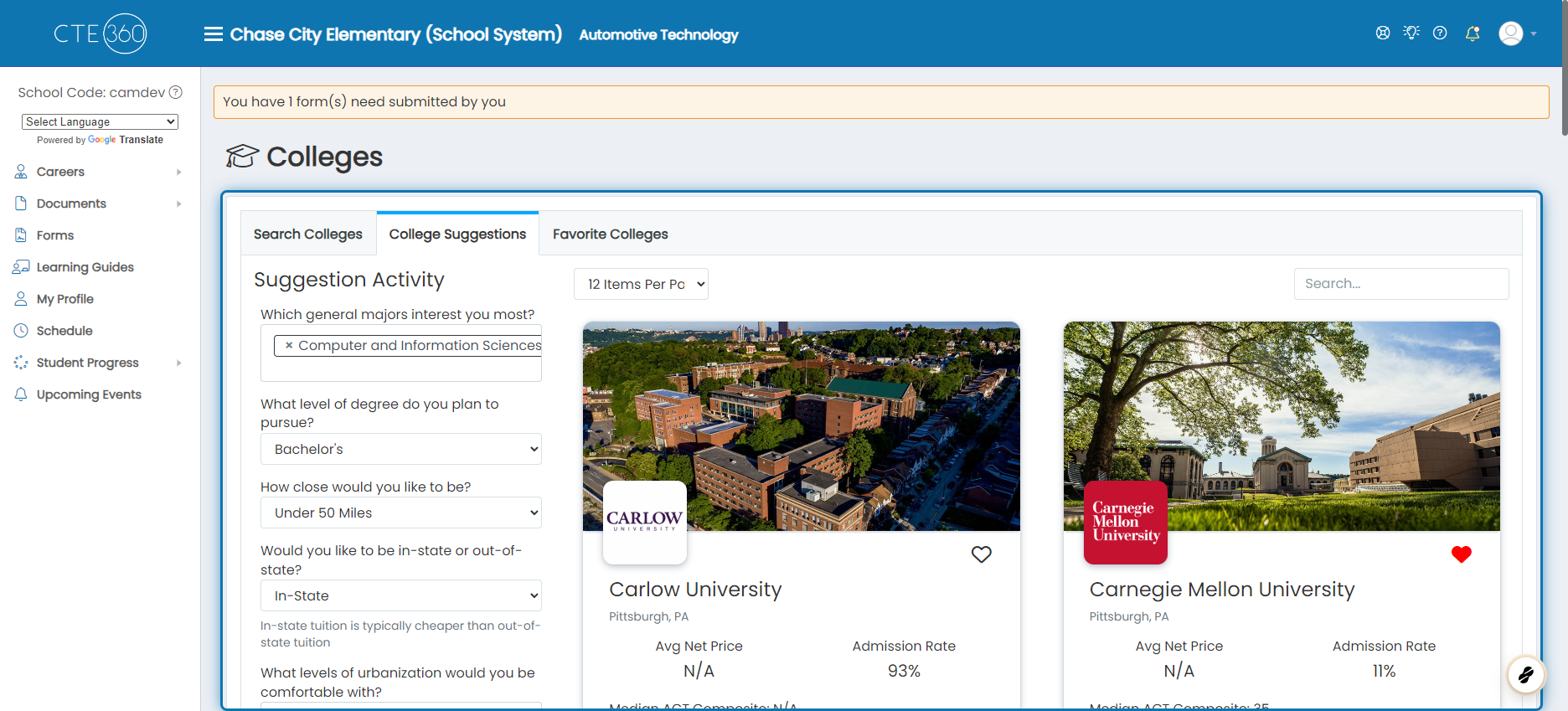This screenshot has height=711, width=1568.
Task: Expand the user account dropdown arrow
Action: point(1534,34)
